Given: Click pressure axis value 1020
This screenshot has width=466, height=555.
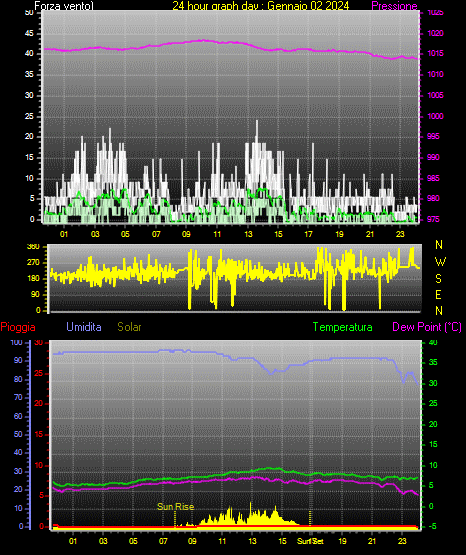Looking at the screenshot, I should click(x=436, y=33).
